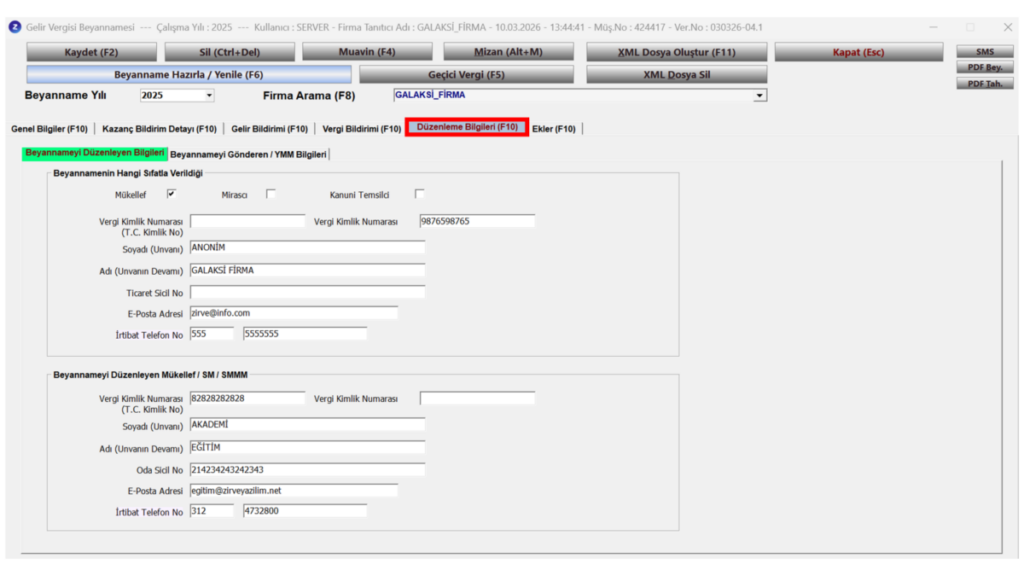This screenshot has width=1024, height=576.
Task: Click T.C. Kimlik No field with 82828282828
Action: [x=248, y=398]
